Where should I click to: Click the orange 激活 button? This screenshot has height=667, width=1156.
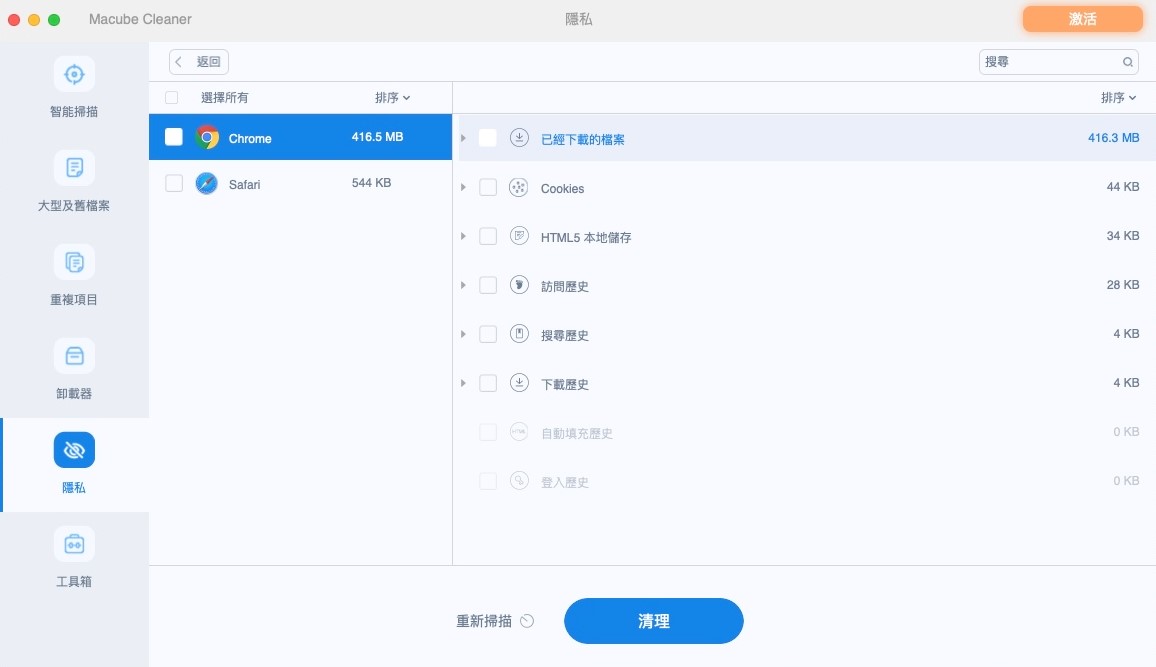pos(1082,19)
